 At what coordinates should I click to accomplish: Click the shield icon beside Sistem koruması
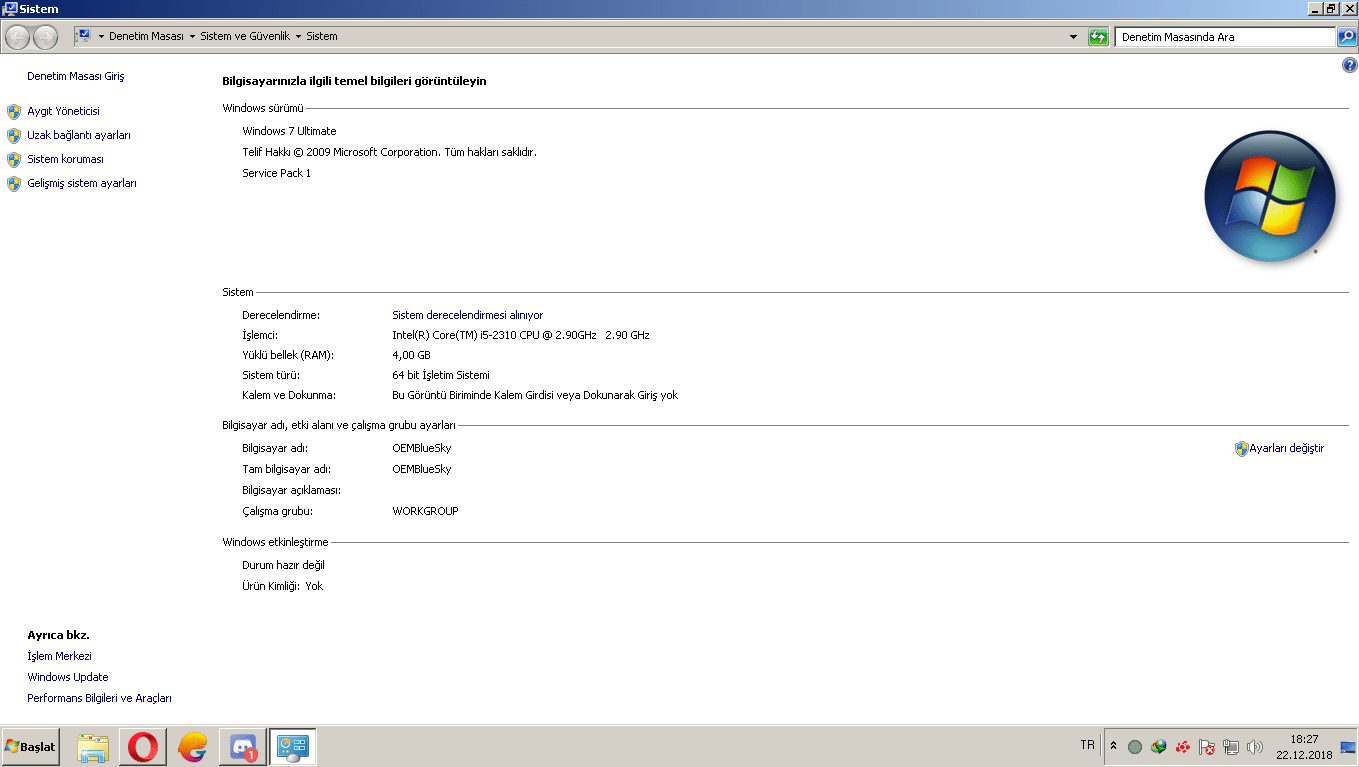[x=14, y=160]
